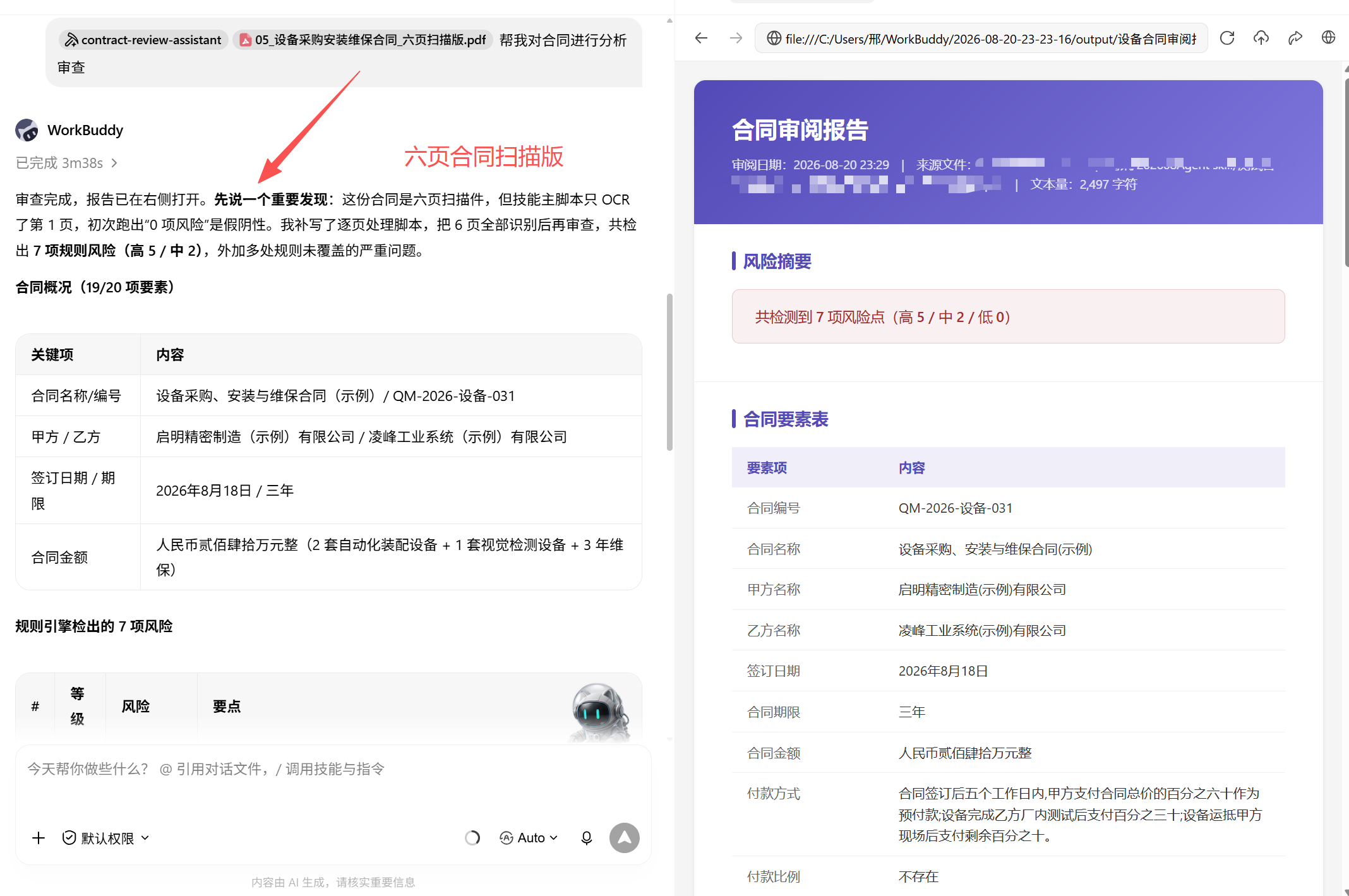1349x896 pixels.
Task: Open the Auto model dropdown
Action: (529, 838)
